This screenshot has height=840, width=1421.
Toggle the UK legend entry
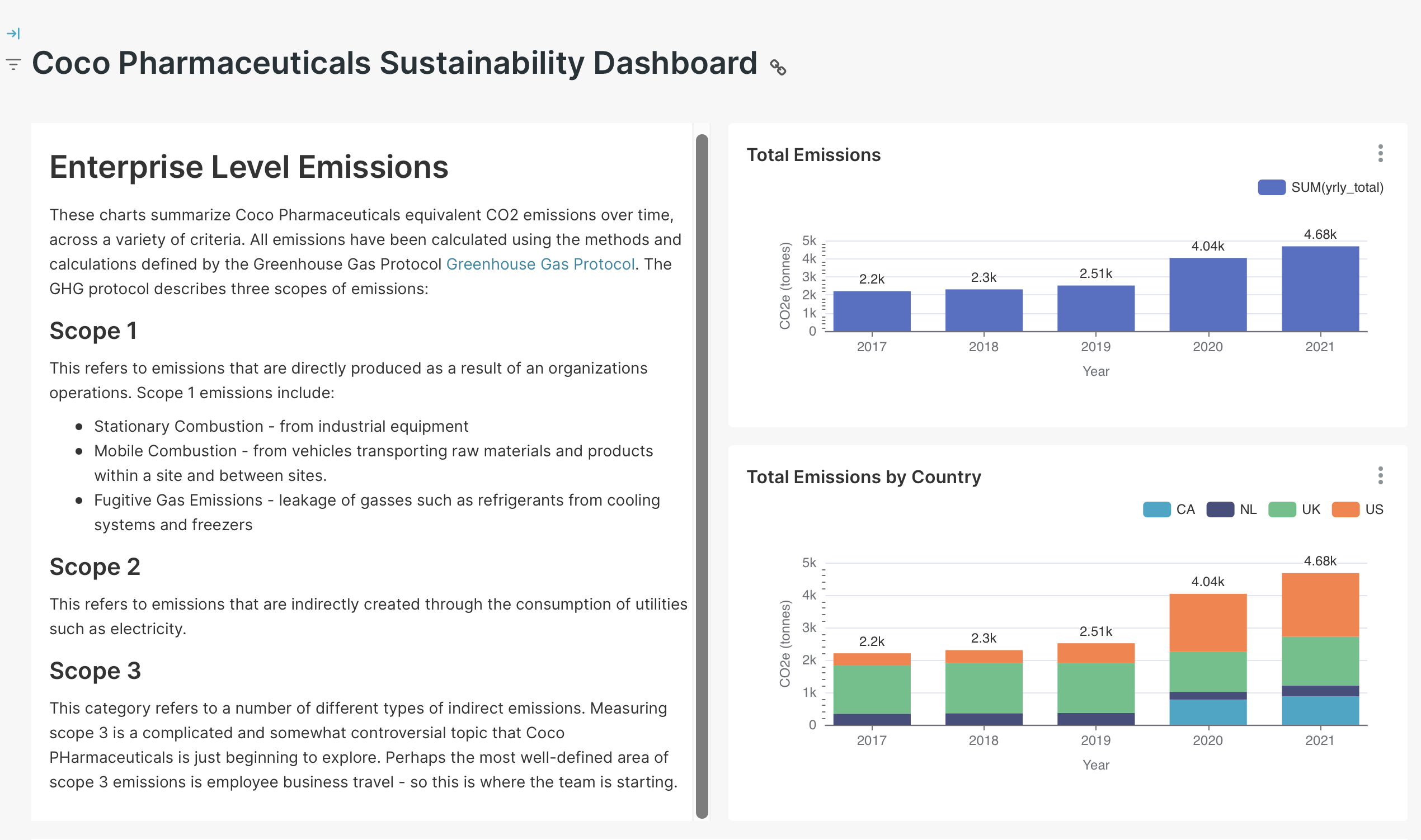coord(1294,509)
